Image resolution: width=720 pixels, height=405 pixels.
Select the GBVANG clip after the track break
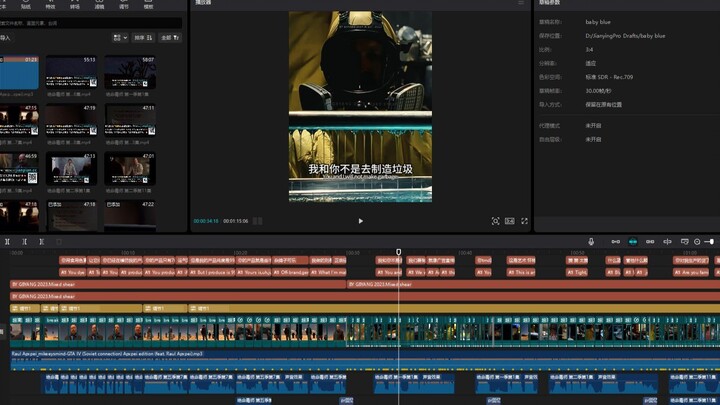(x=533, y=284)
